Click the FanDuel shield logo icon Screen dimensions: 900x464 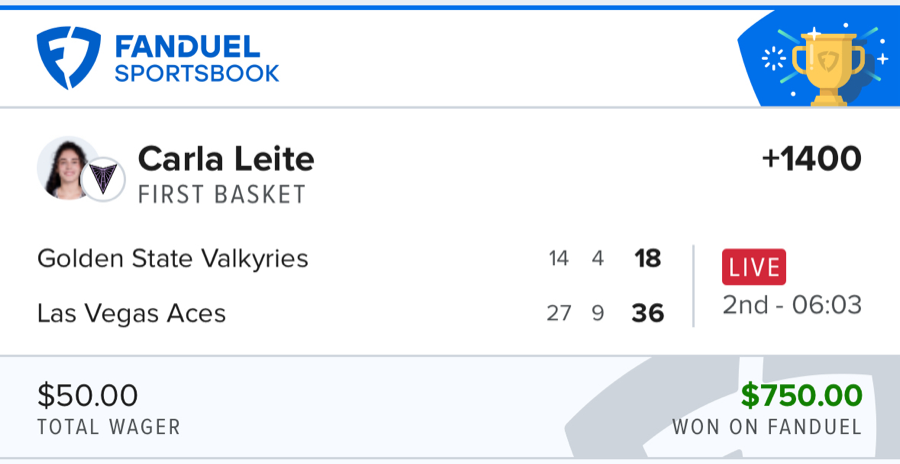click(68, 59)
